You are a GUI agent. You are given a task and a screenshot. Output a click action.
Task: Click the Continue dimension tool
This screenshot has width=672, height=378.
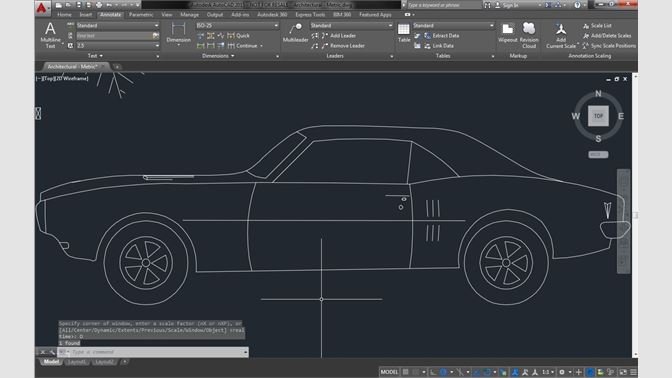tap(243, 45)
